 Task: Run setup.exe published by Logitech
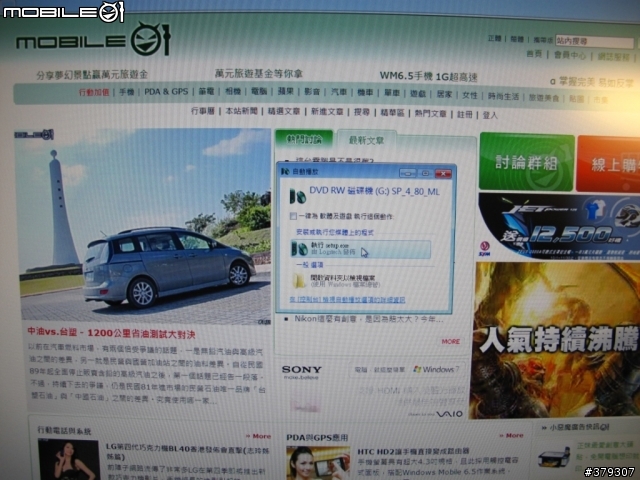point(361,249)
